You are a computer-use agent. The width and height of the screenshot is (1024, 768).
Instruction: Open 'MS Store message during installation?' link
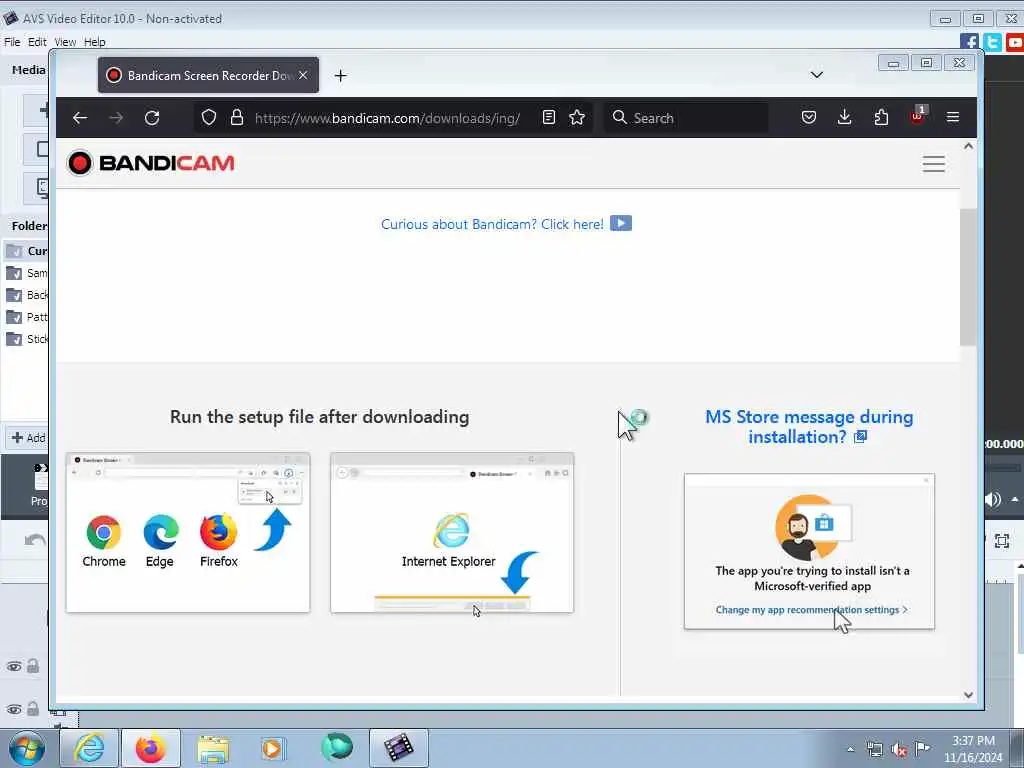point(809,426)
